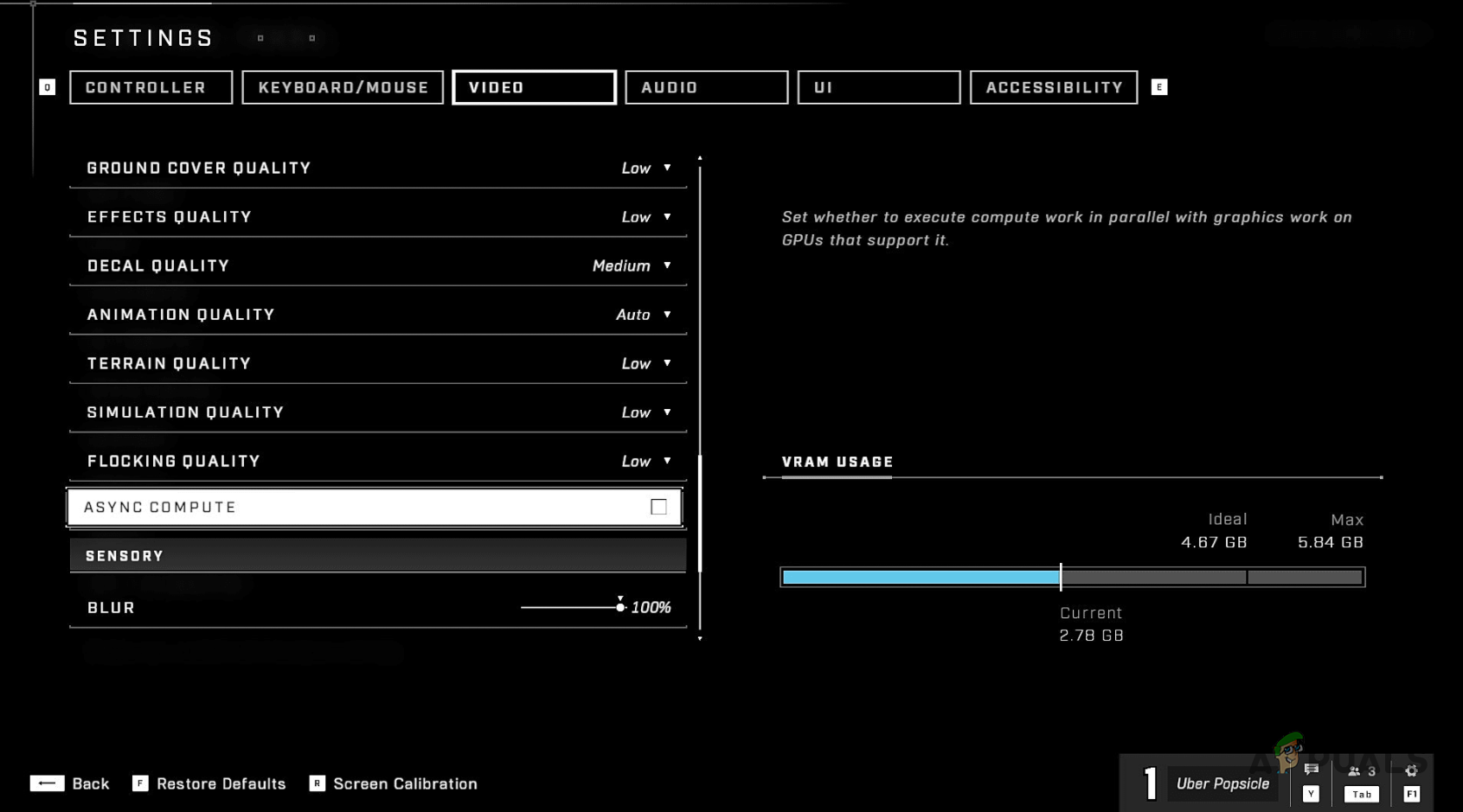1463x812 pixels.
Task: Select the Async Compute row label
Action: [x=160, y=507]
